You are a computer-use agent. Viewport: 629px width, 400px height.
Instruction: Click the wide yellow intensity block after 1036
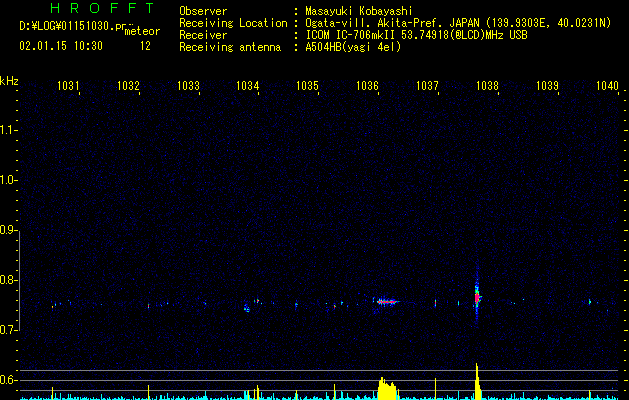click(387, 389)
